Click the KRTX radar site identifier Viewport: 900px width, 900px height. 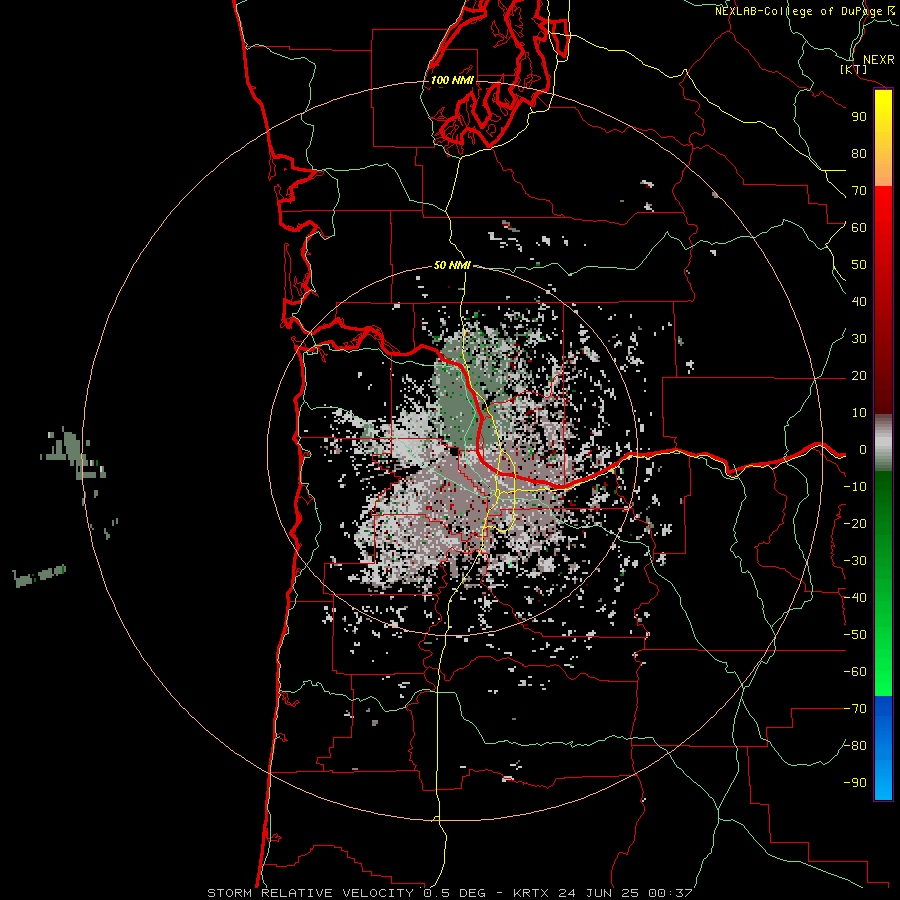point(531,893)
